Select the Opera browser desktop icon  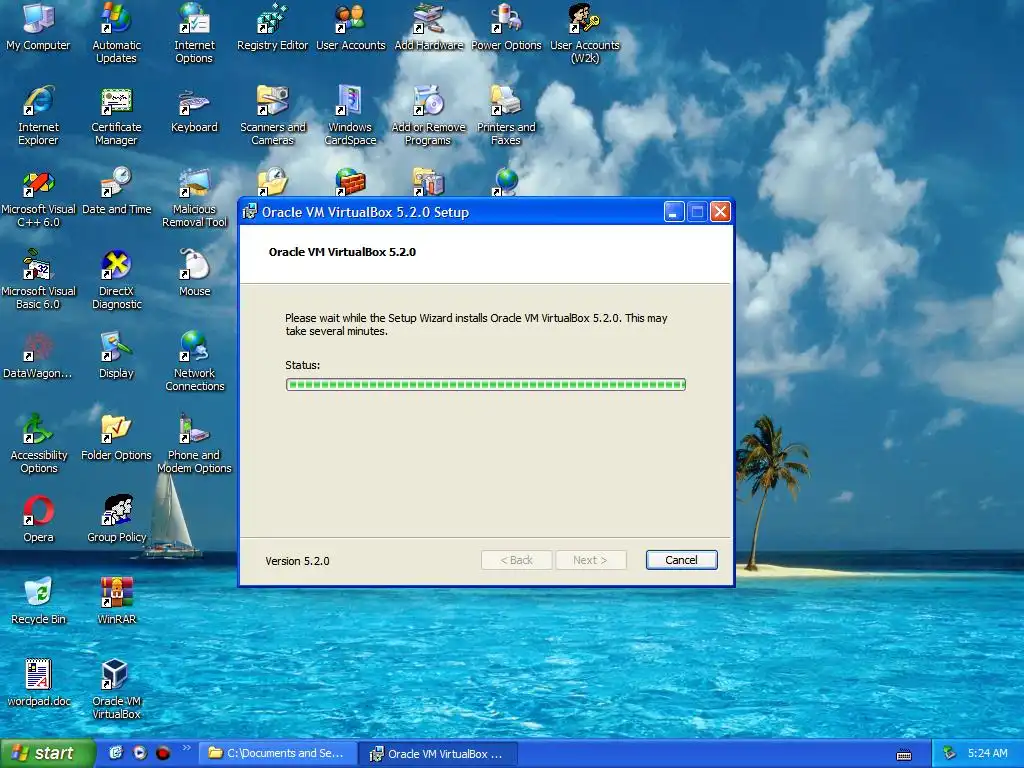coord(38,519)
